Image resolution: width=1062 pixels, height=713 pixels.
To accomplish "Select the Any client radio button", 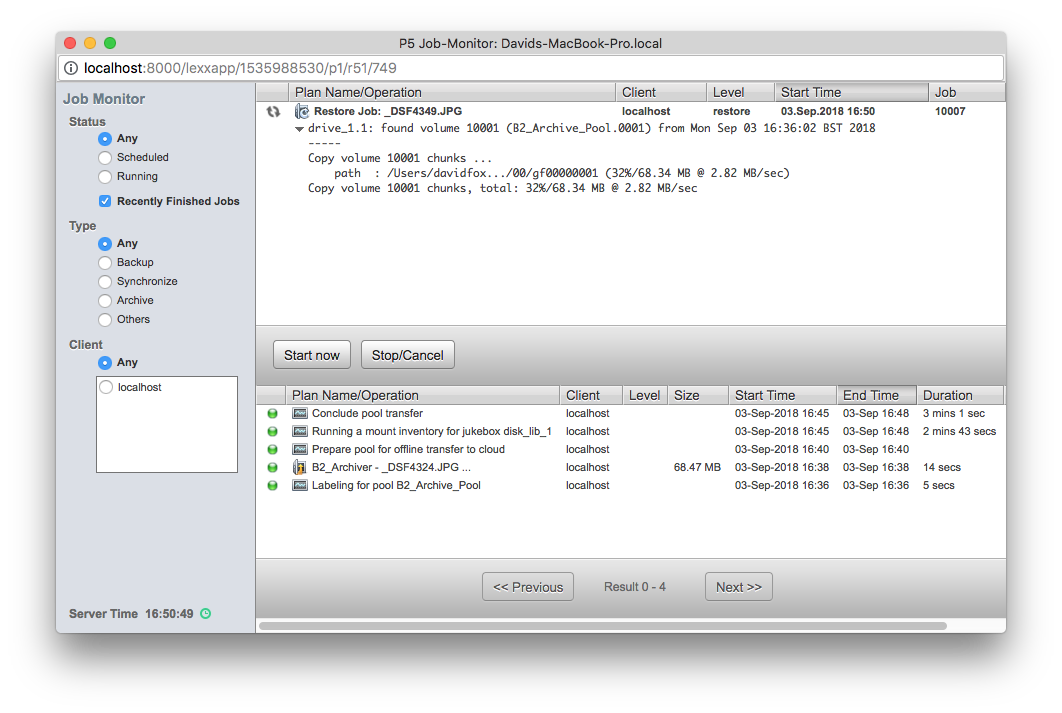I will 104,363.
